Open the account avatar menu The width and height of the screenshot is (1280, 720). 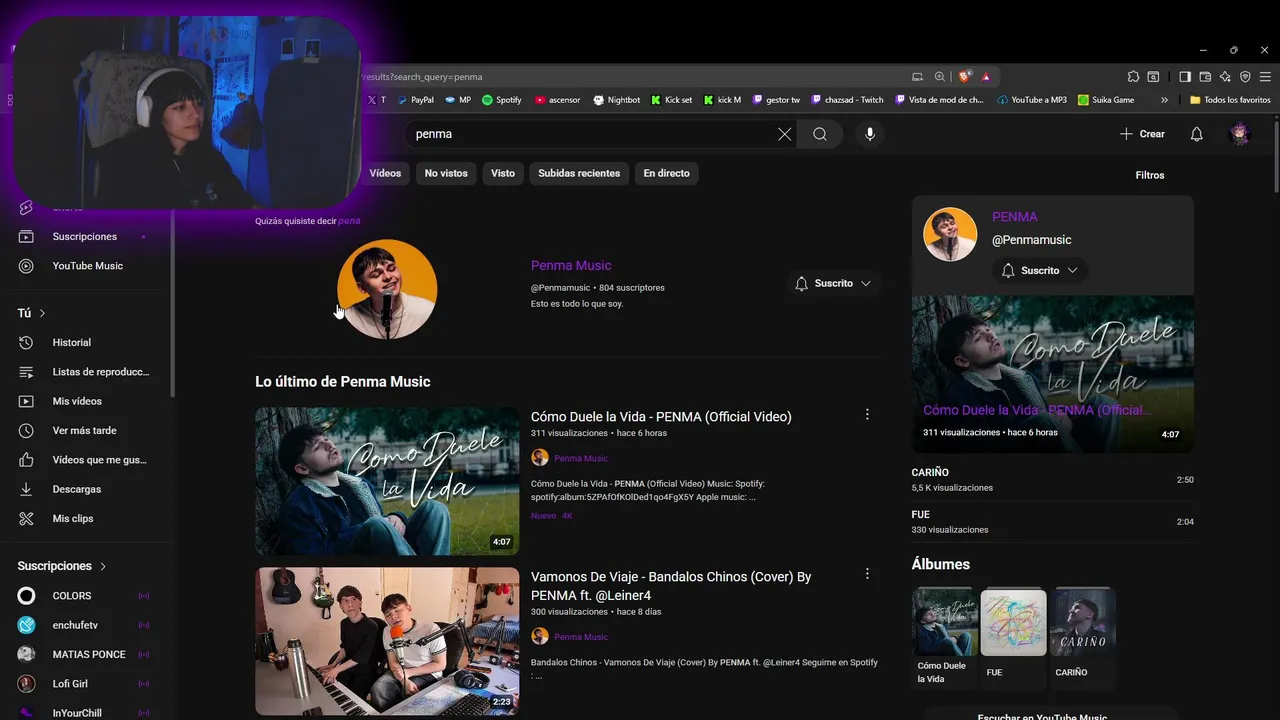(1240, 134)
